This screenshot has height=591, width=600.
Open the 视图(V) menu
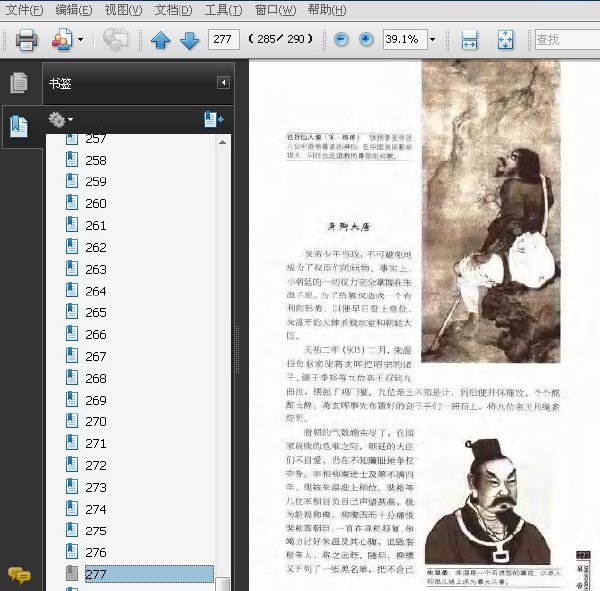coord(123,10)
